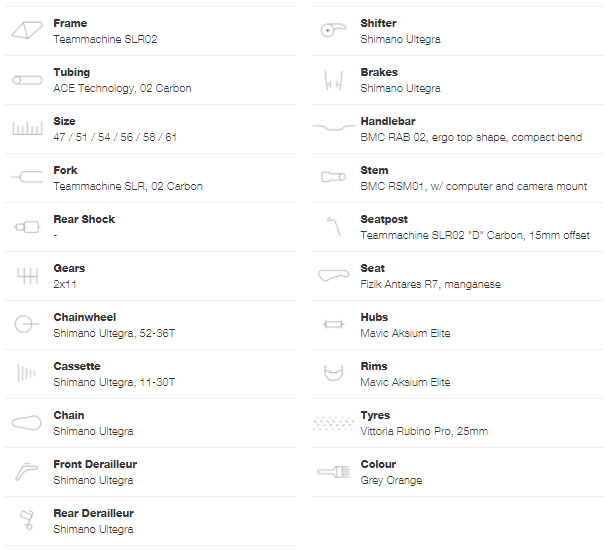Click the handlebar icon
The height and width of the screenshot is (551, 611).
pos(333,128)
